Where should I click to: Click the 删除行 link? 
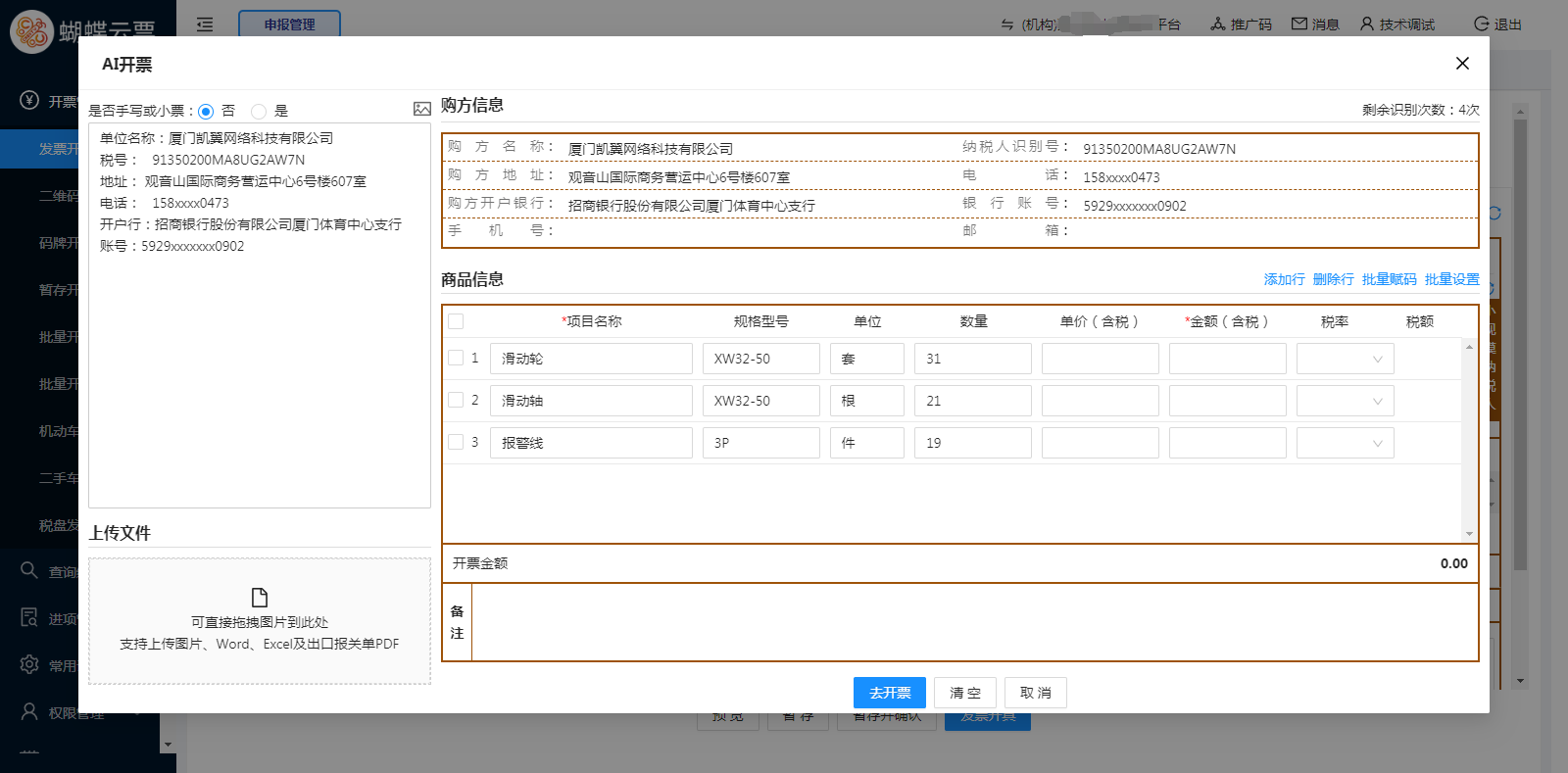click(1333, 279)
